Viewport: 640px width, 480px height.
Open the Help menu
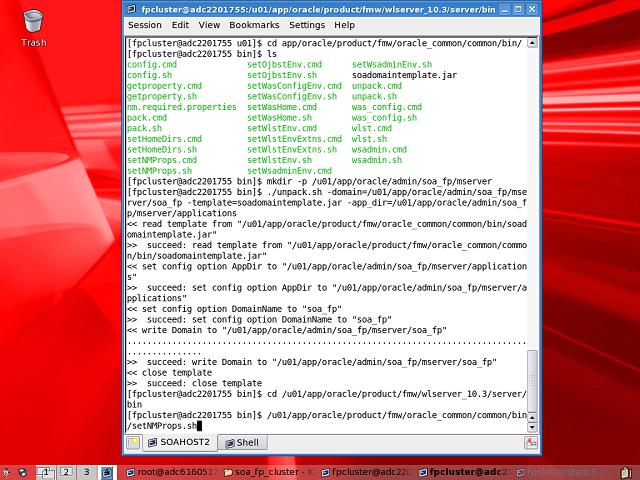tap(344, 25)
